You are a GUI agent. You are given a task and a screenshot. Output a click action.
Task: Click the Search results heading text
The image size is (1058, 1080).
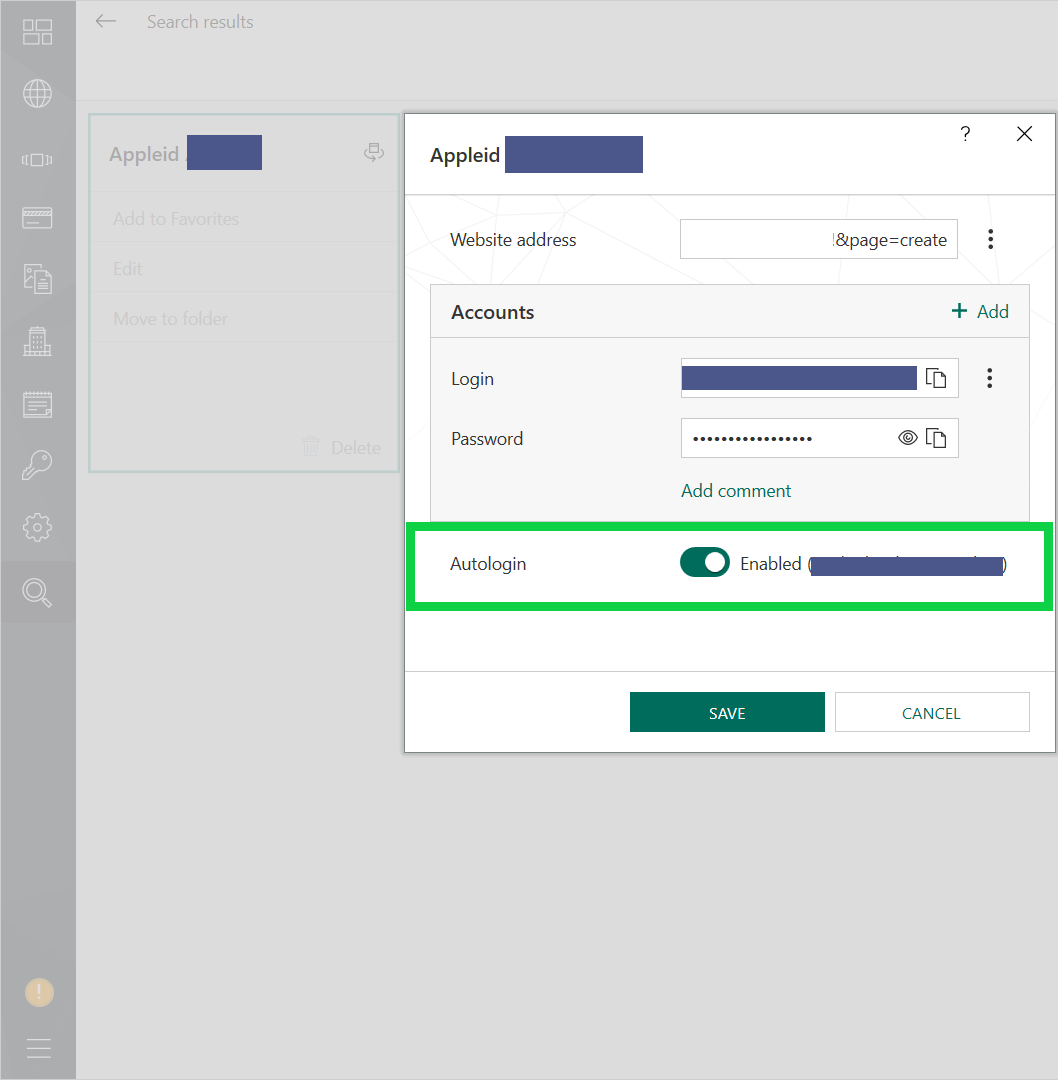[x=200, y=22]
